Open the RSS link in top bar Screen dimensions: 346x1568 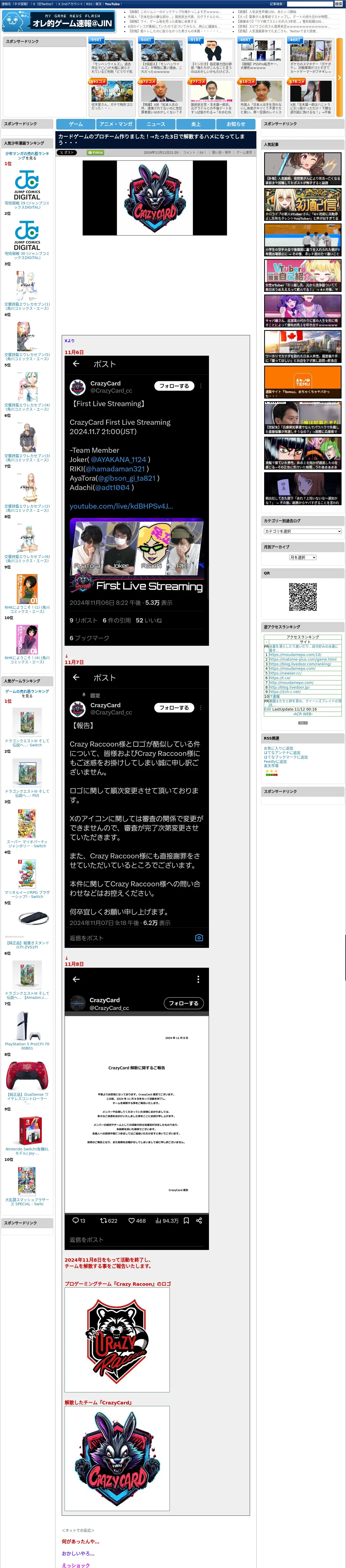click(89, 4)
